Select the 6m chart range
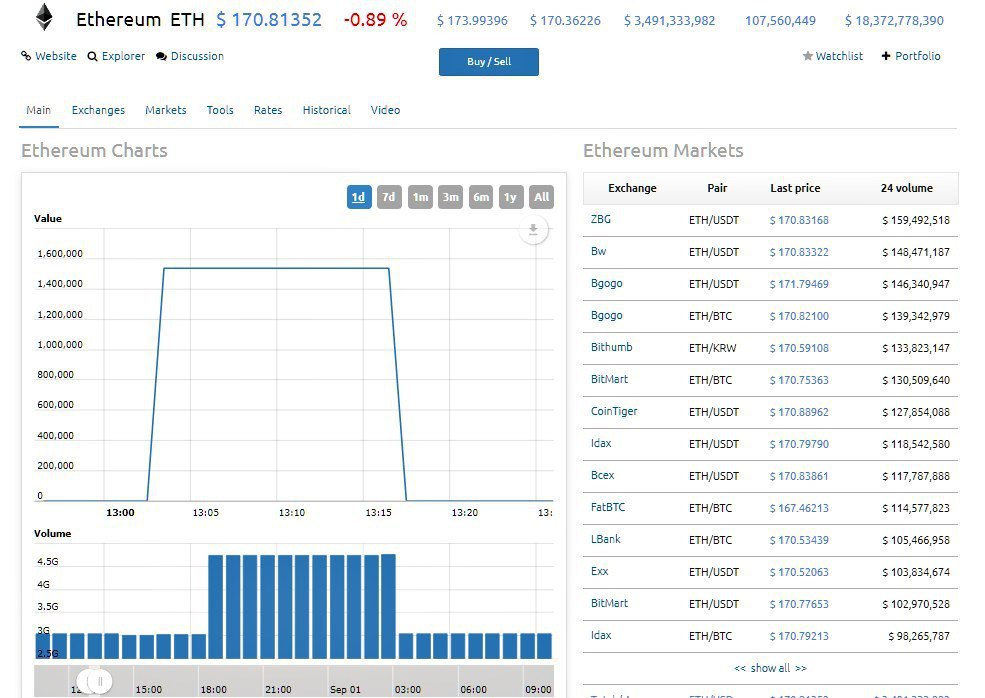This screenshot has height=698, width=985. point(481,197)
